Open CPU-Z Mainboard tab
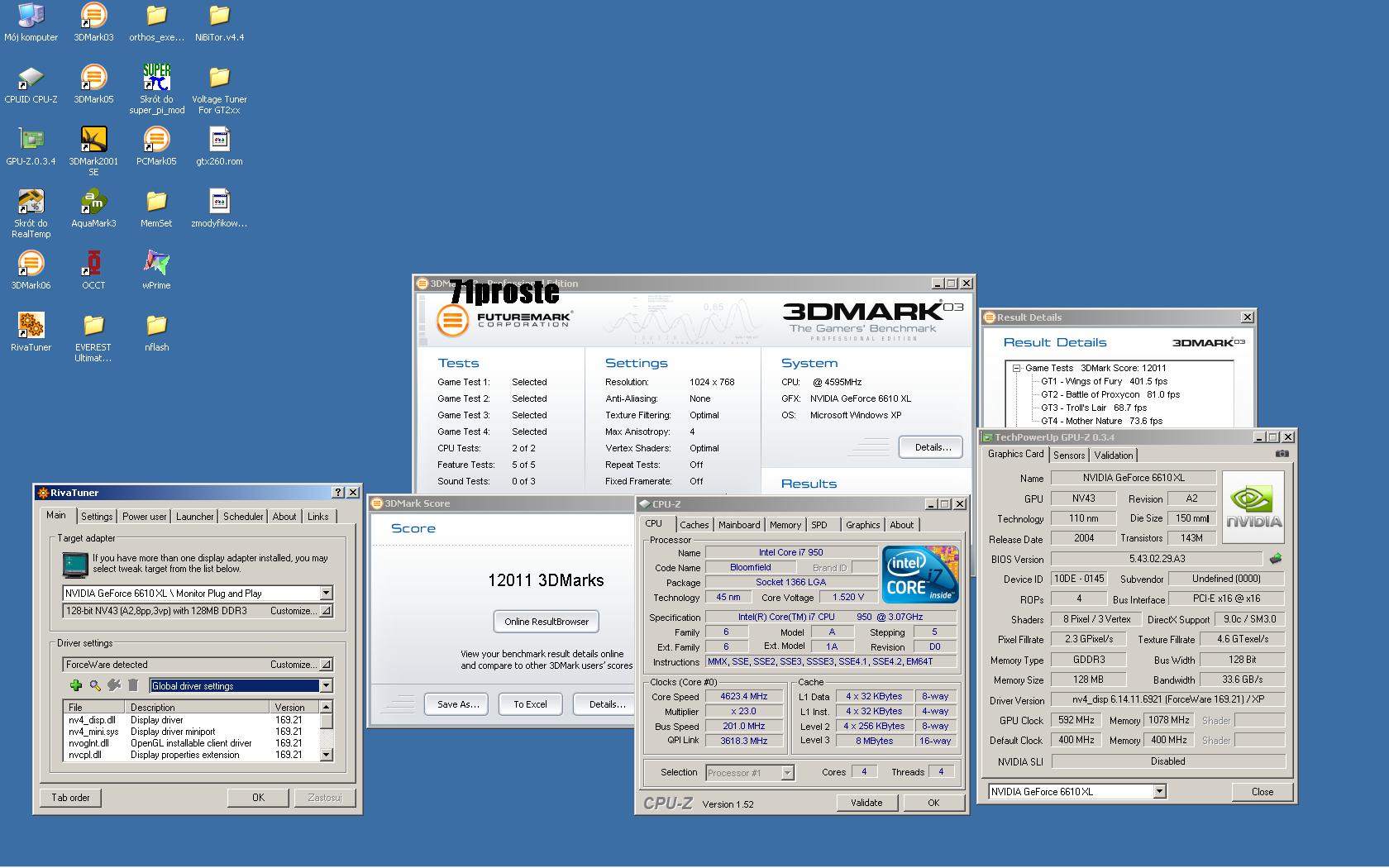Screen dimensions: 1389x868 pos(739,525)
